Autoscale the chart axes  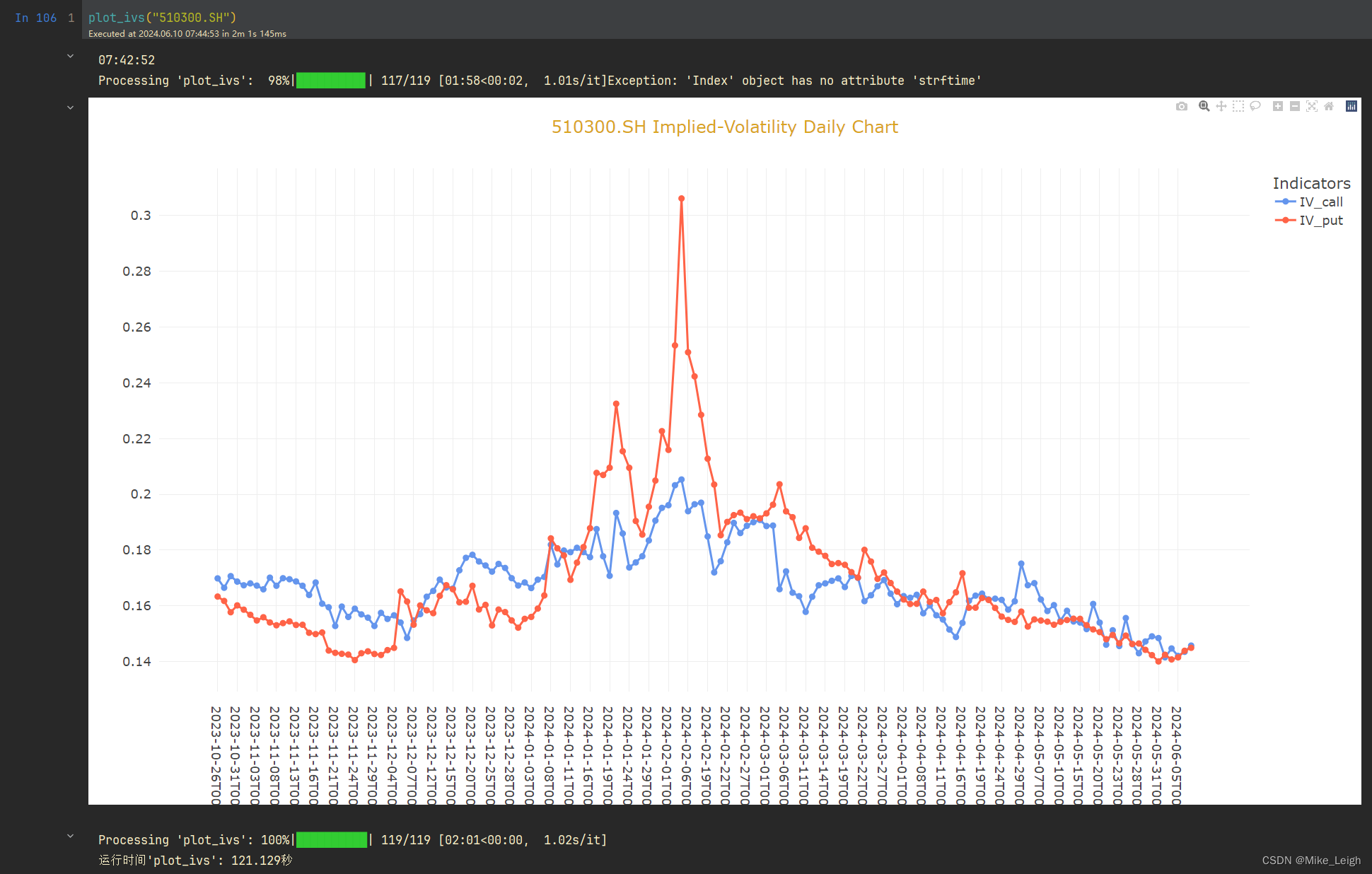point(1312,106)
